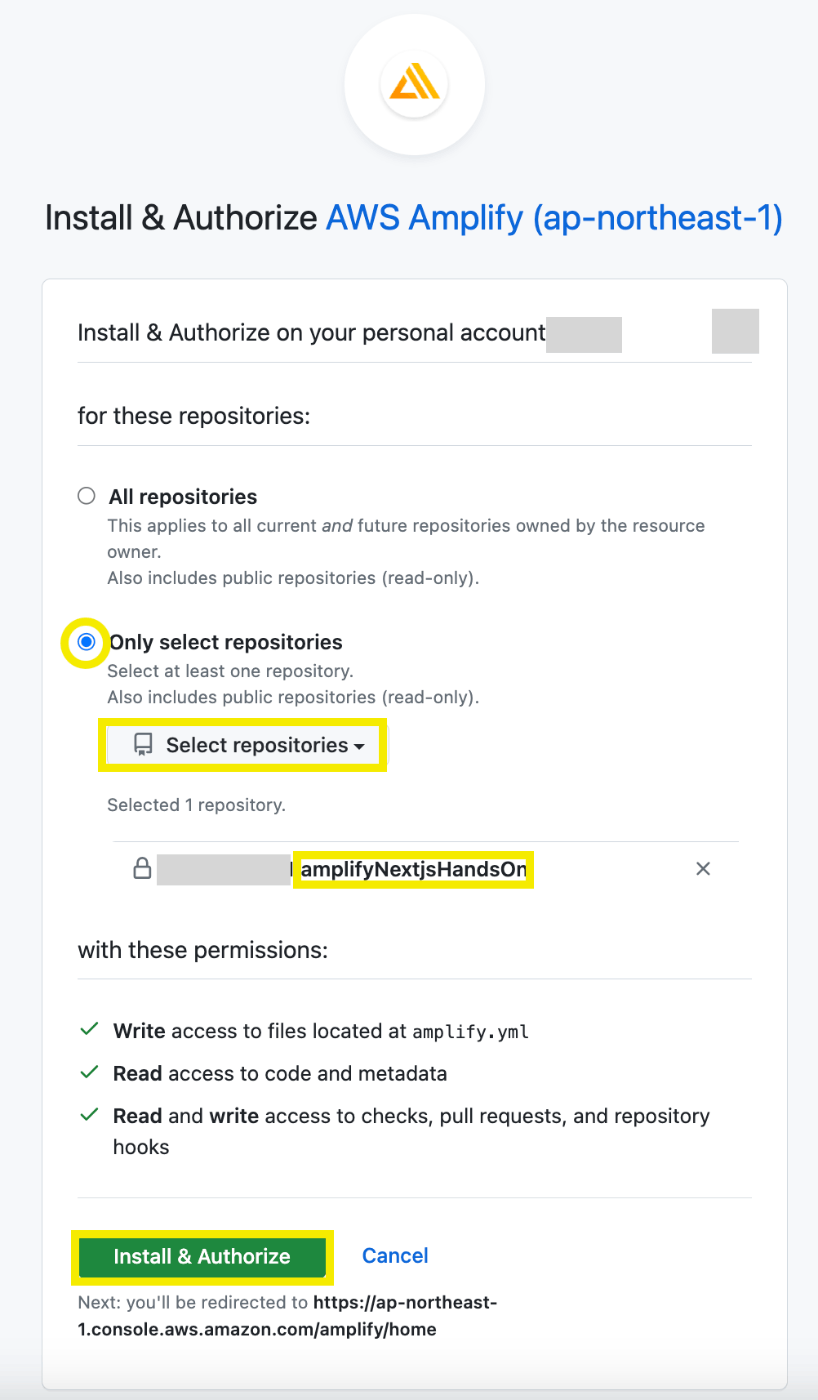
Task: Open the AWS Amplify (ap-northeast-1) link
Action: click(554, 217)
